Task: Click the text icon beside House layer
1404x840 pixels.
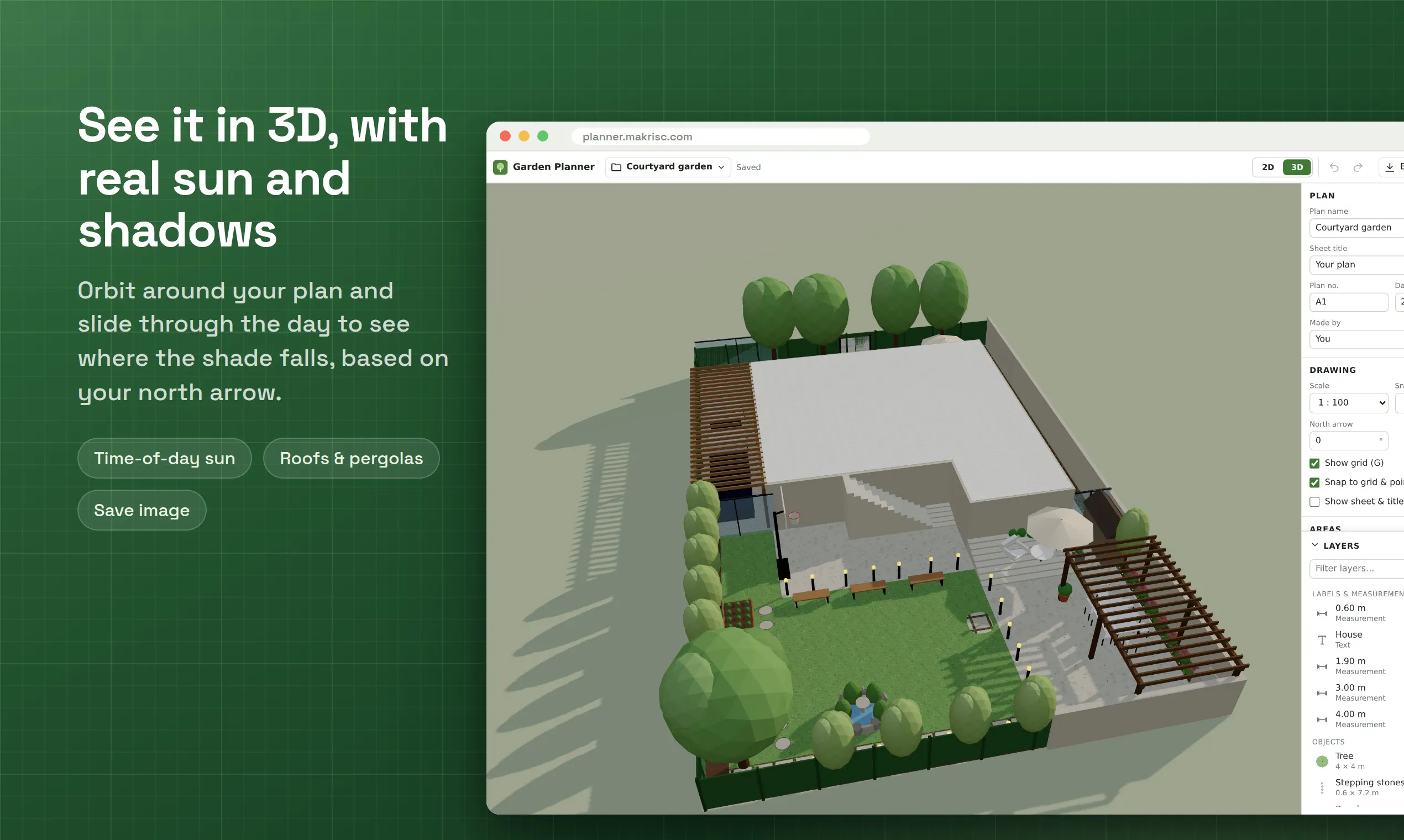Action: (1322, 639)
